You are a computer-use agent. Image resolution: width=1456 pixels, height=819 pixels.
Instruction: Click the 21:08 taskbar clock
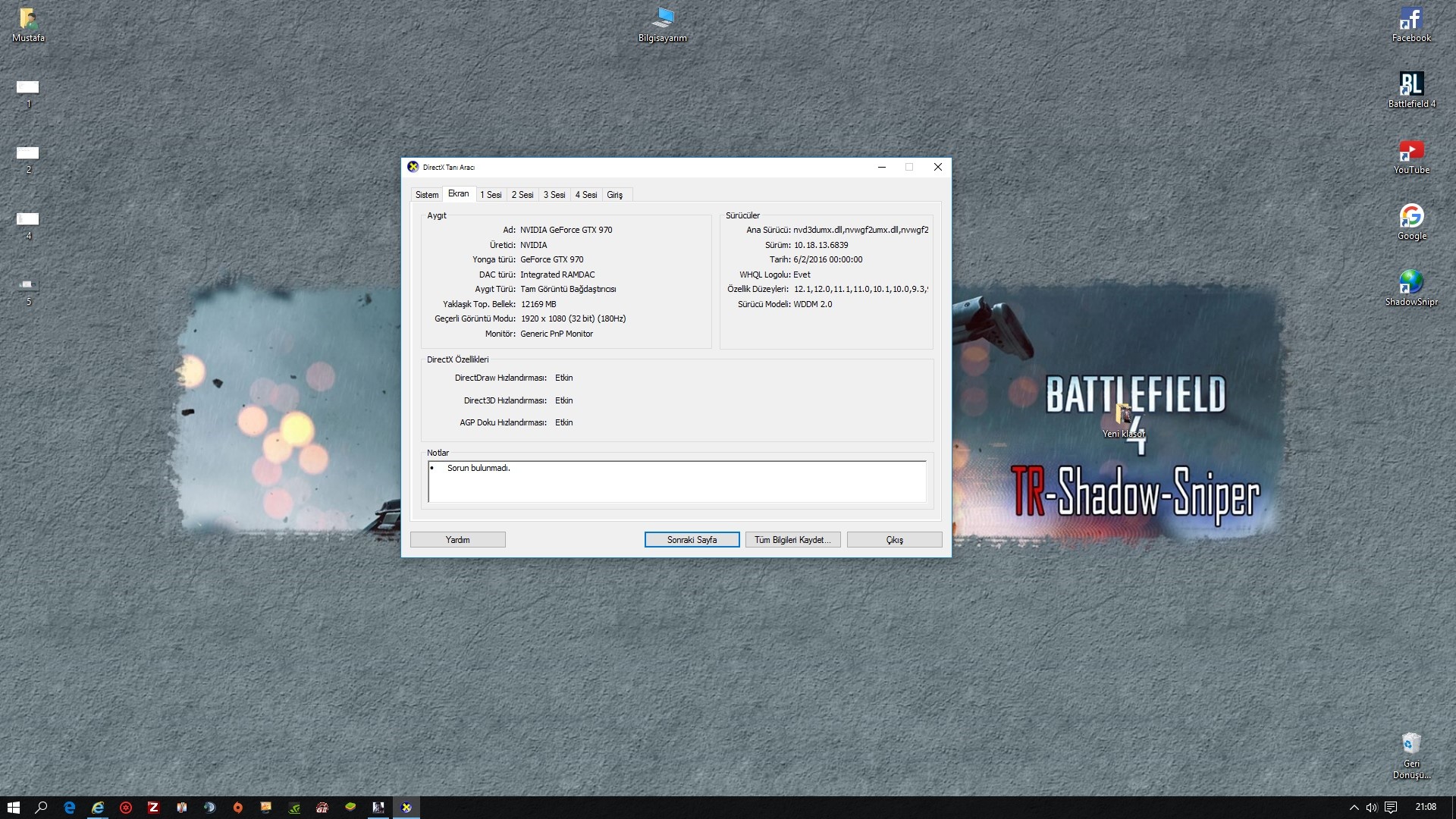tap(1426, 807)
